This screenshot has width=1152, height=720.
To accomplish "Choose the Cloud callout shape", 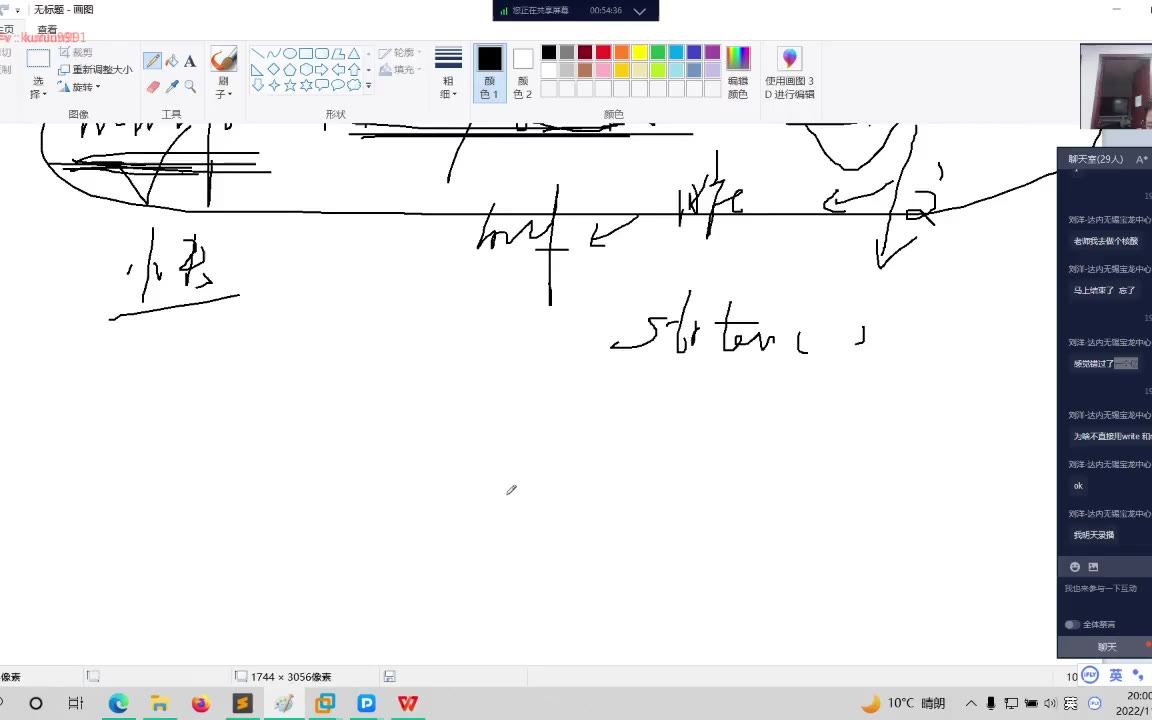I will (354, 85).
